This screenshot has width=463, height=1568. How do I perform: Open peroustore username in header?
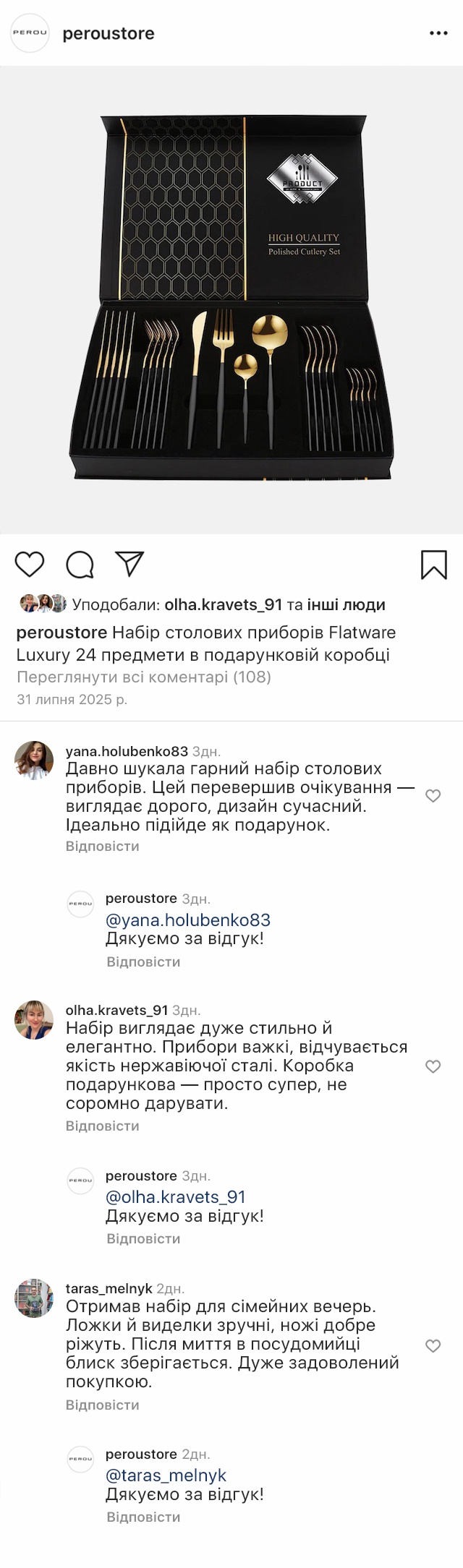109,33
